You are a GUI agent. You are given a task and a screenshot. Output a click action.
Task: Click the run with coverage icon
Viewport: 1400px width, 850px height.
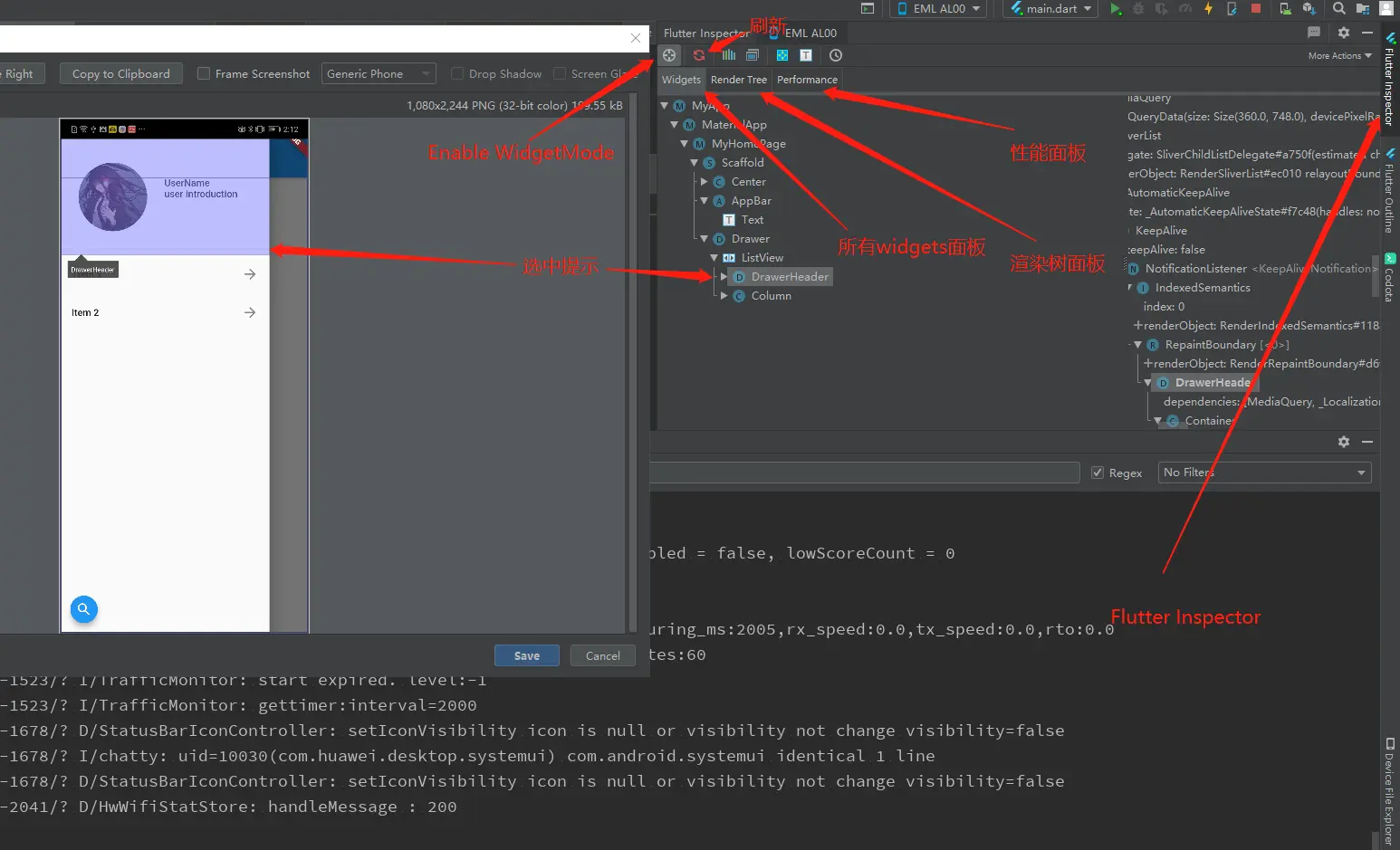[x=1161, y=9]
